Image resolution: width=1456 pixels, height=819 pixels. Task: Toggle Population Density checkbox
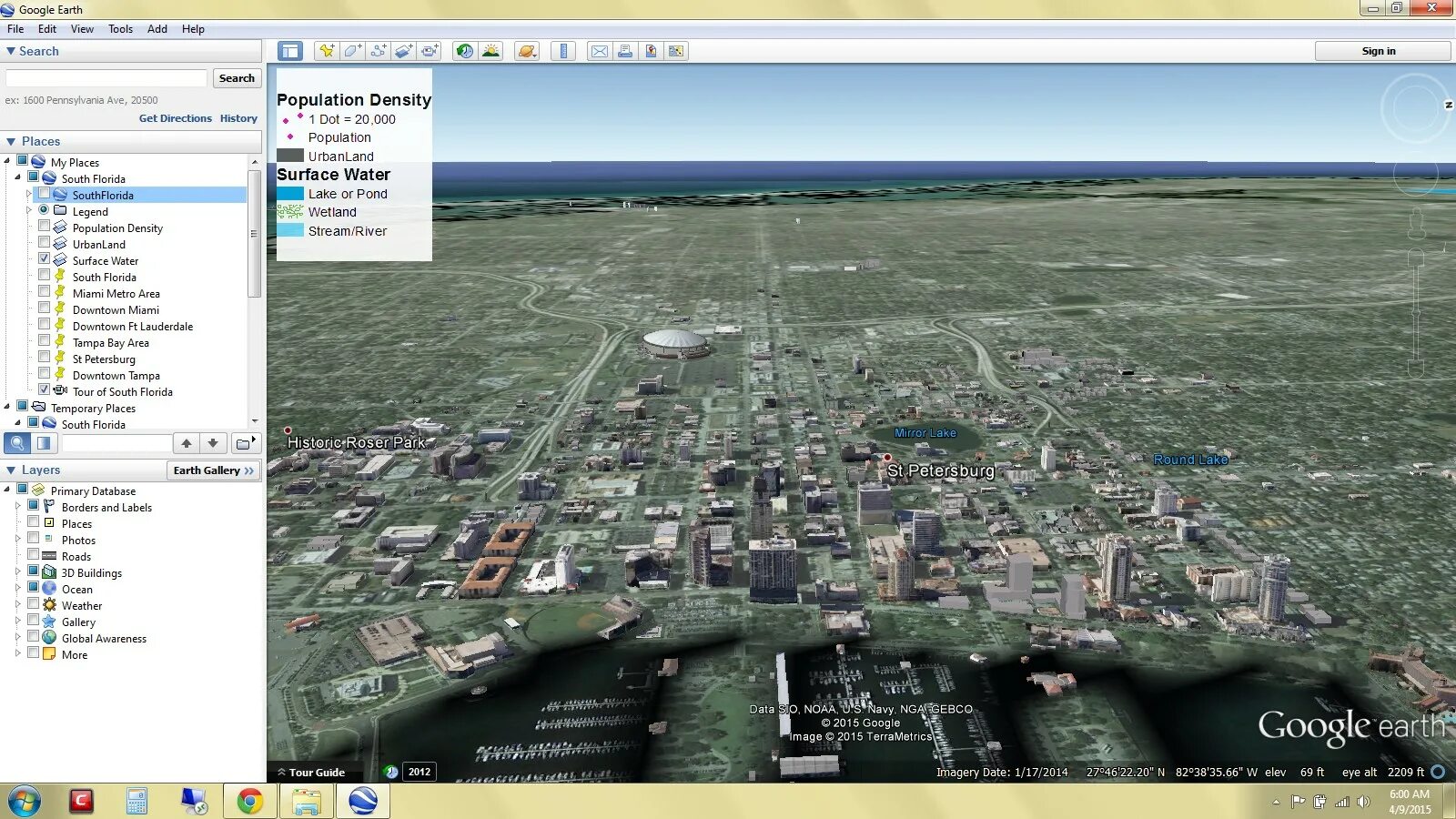pyautogui.click(x=44, y=226)
